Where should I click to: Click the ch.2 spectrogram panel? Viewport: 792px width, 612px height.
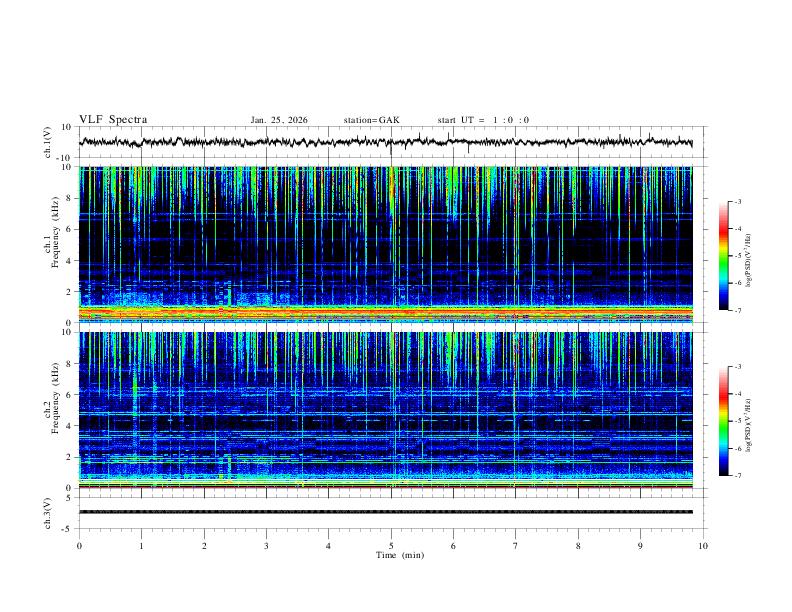tap(386, 410)
